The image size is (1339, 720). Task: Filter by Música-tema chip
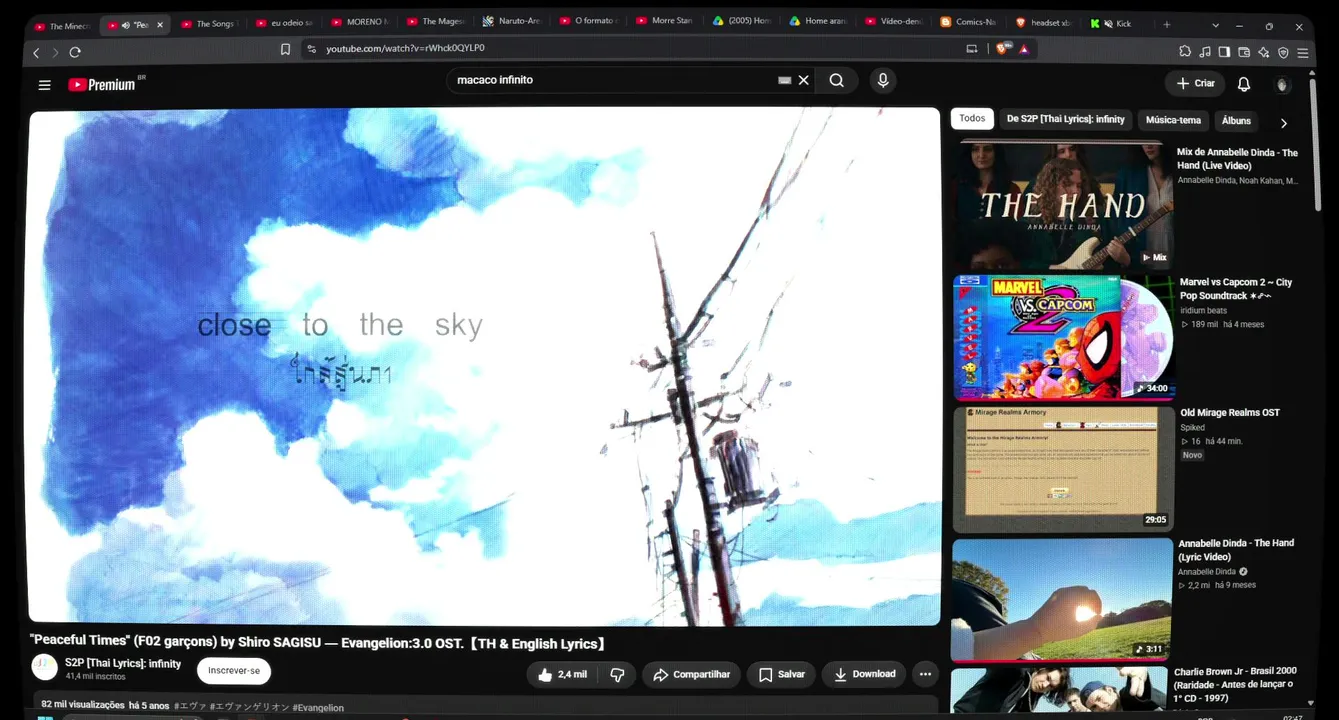(1173, 120)
